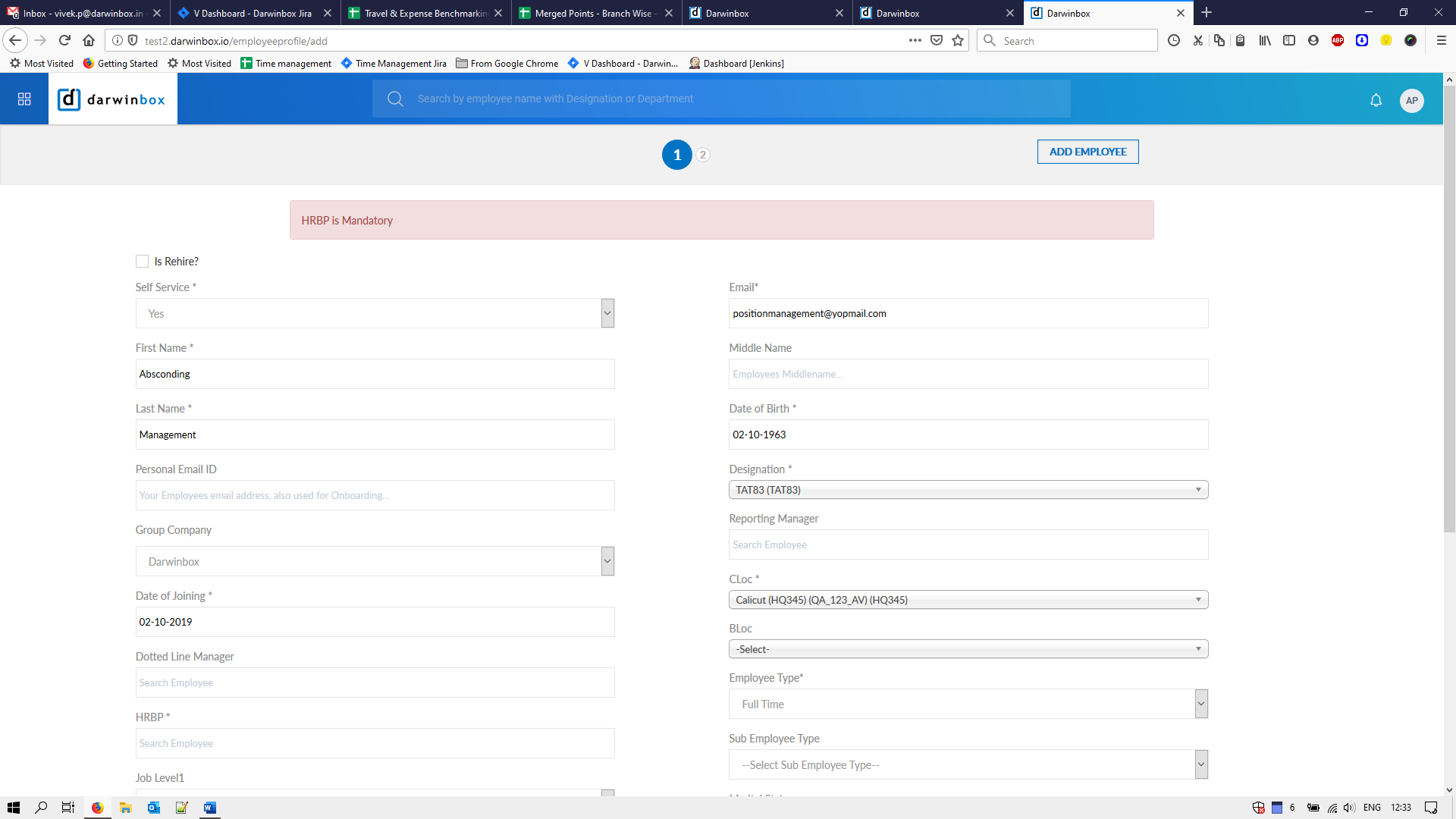This screenshot has height=819, width=1456.
Task: Click the ADD EMPLOYEE button
Action: tap(1087, 152)
